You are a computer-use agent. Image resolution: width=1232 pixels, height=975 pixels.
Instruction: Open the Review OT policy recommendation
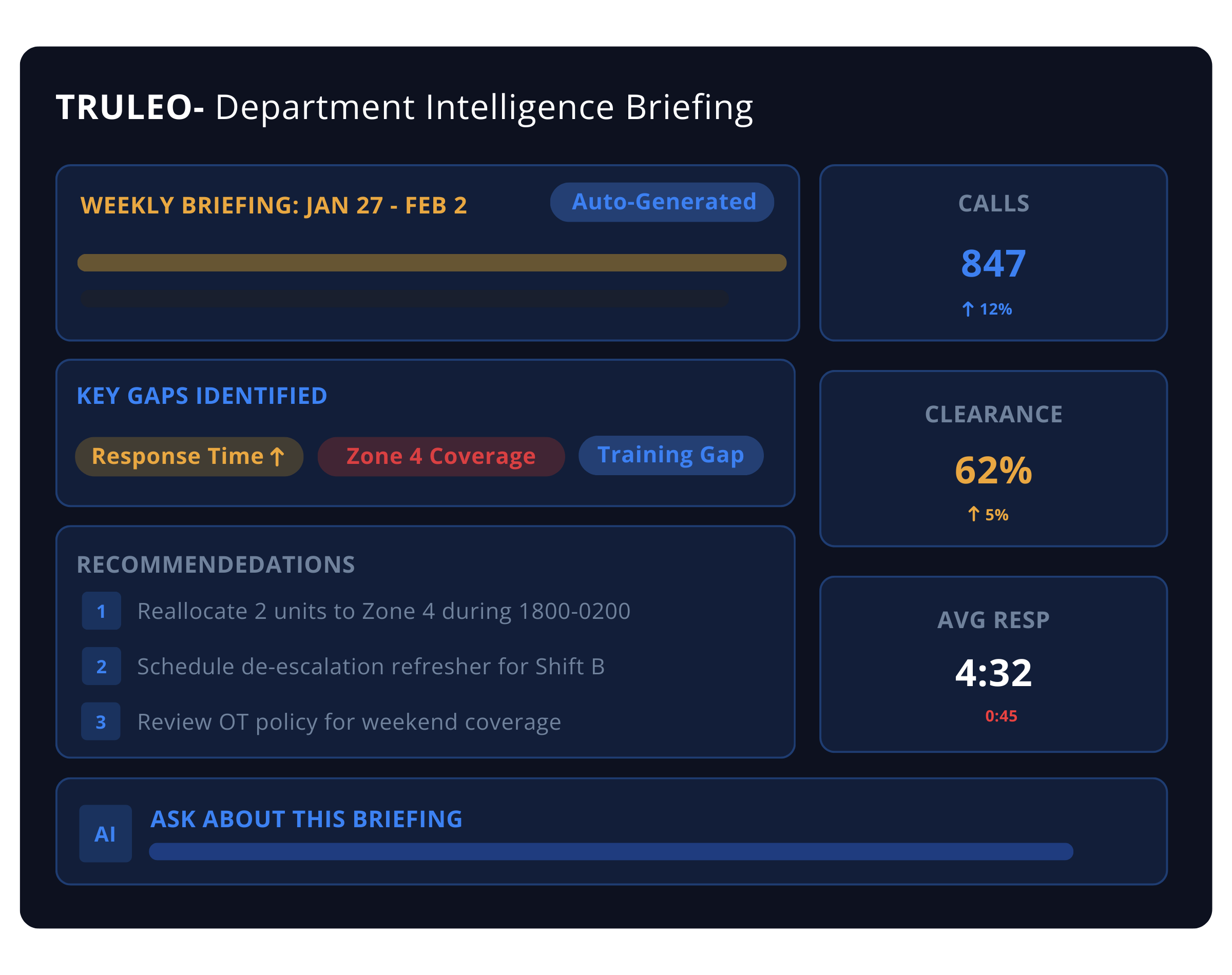click(x=349, y=722)
